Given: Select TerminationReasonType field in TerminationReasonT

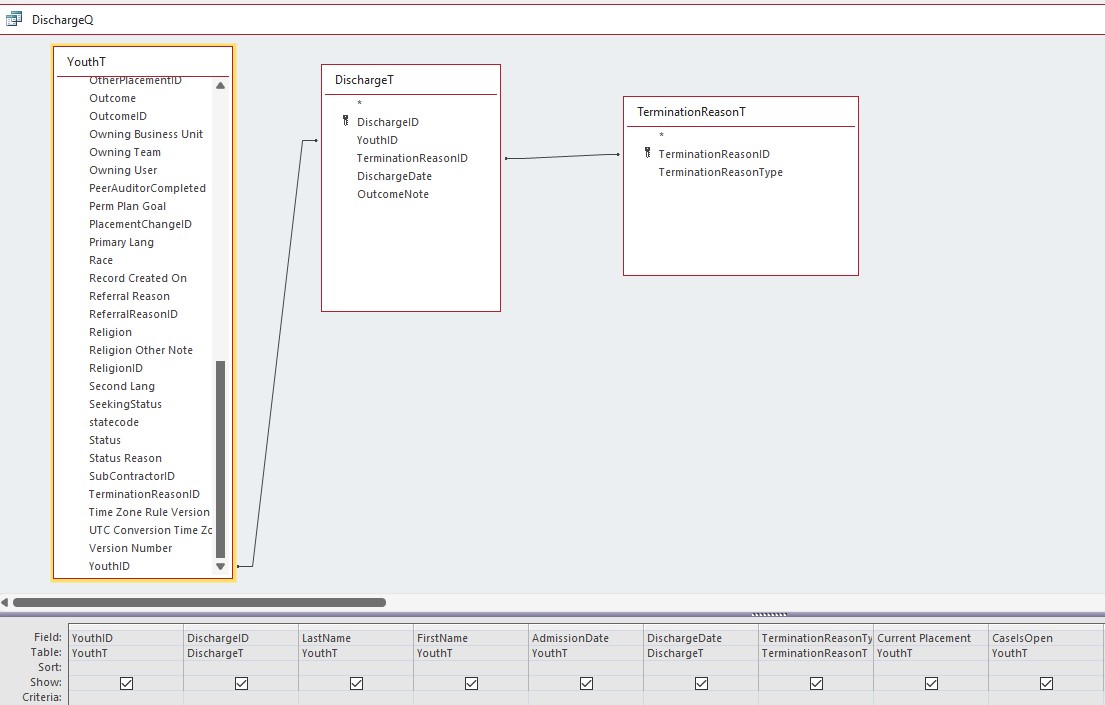Looking at the screenshot, I should (x=720, y=172).
